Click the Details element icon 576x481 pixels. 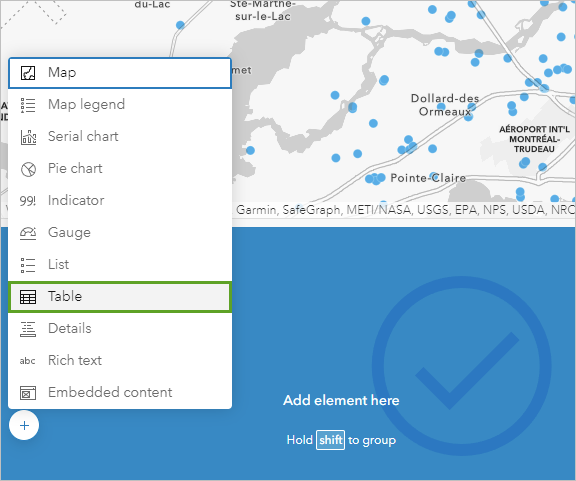coord(28,329)
